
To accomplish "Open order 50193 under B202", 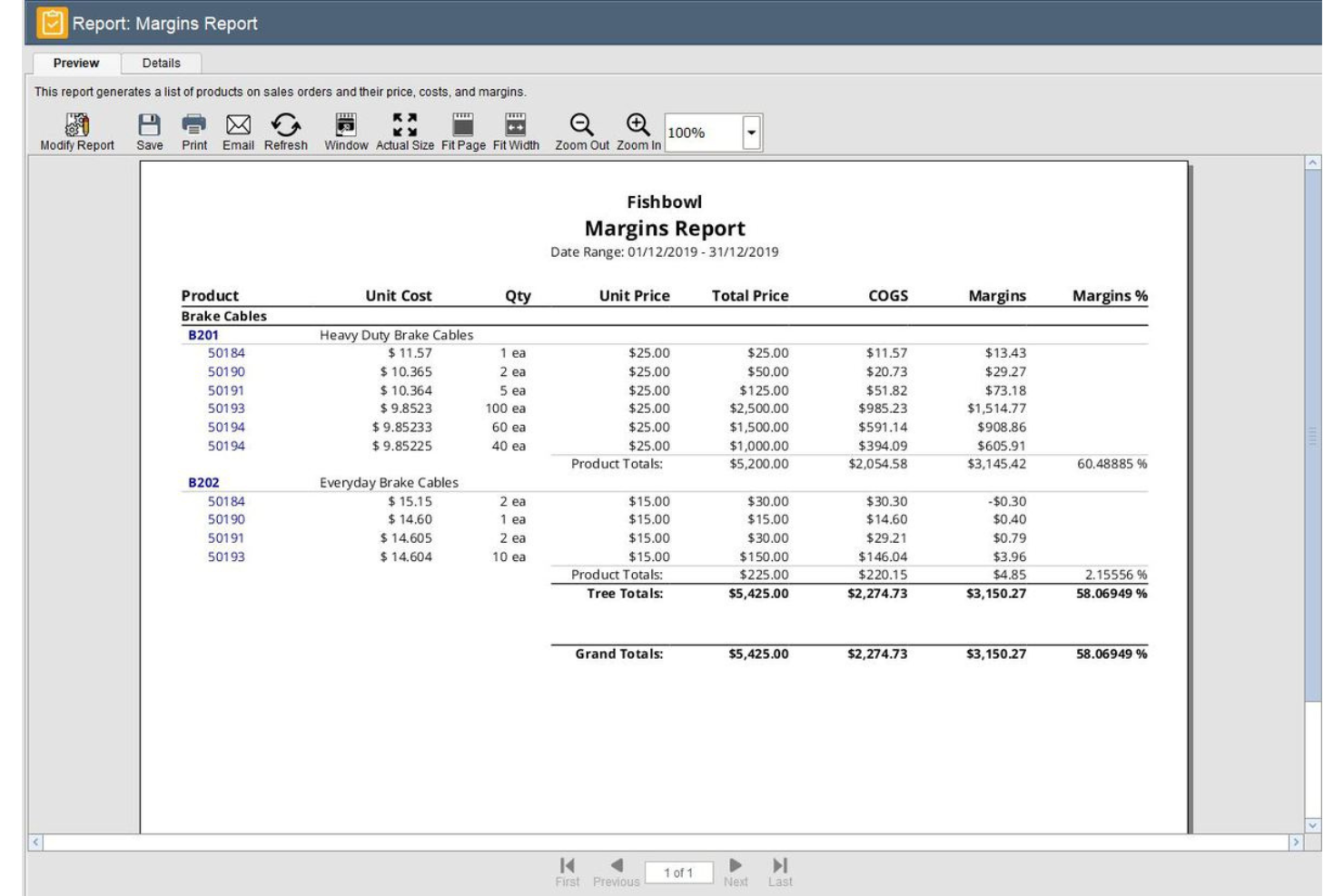I will tap(226, 556).
